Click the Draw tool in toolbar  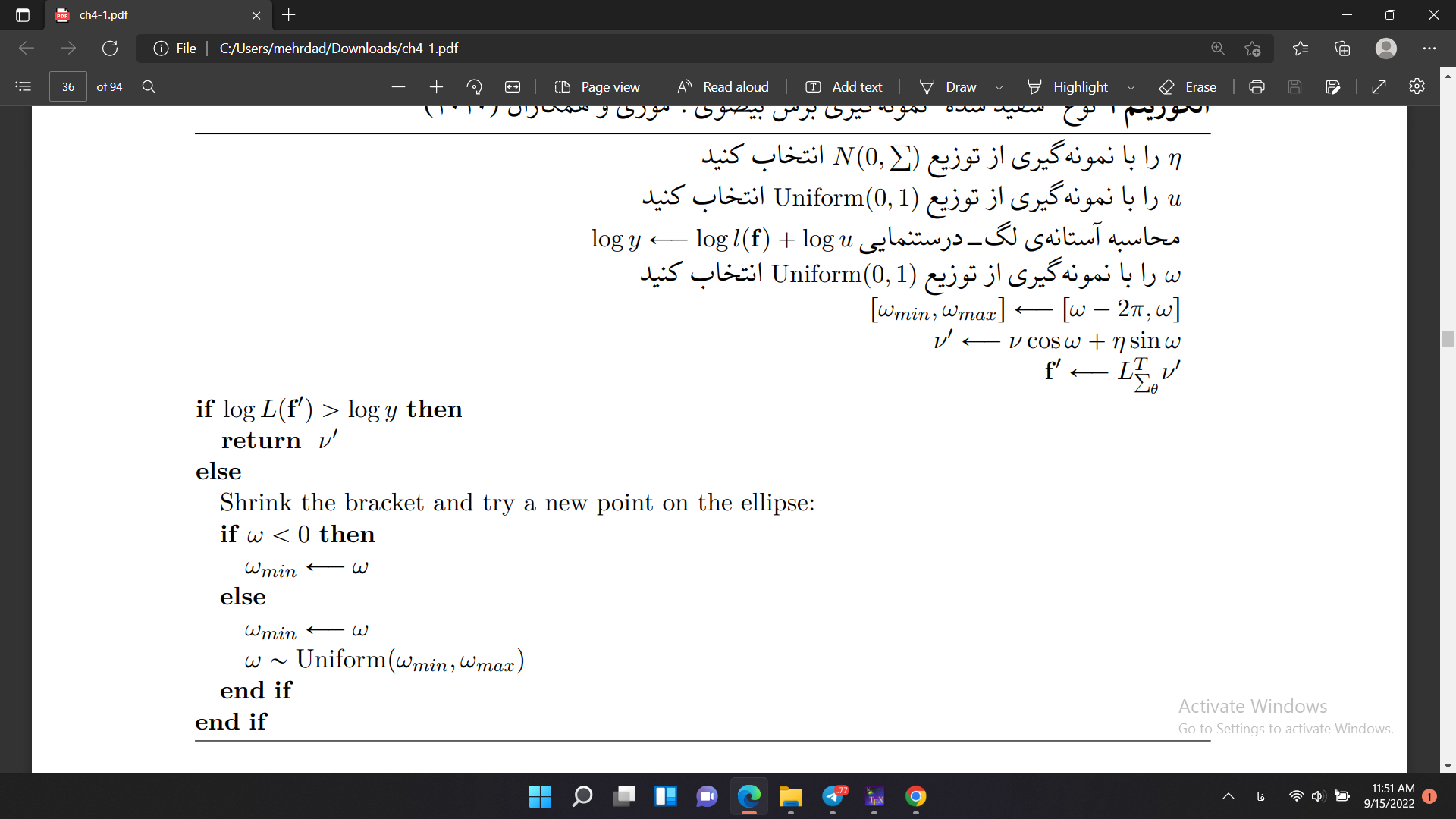click(961, 87)
